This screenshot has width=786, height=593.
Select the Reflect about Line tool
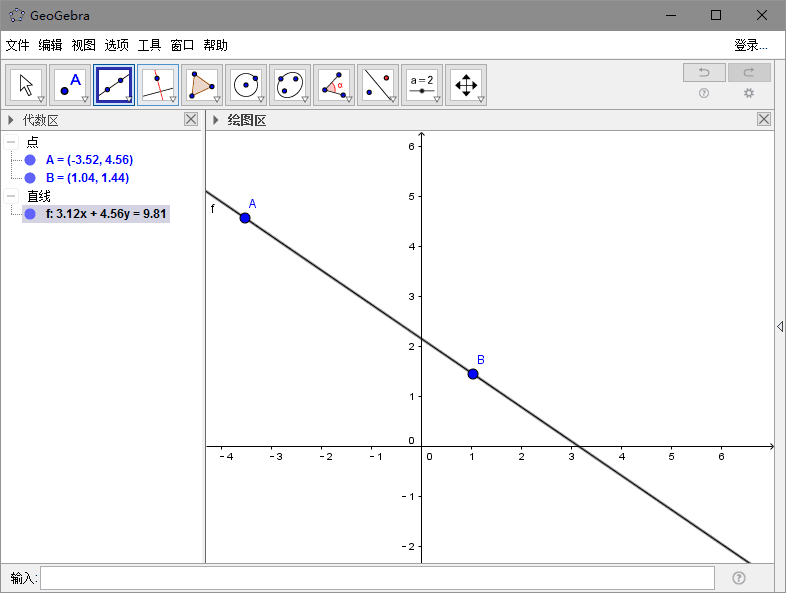[x=378, y=85]
